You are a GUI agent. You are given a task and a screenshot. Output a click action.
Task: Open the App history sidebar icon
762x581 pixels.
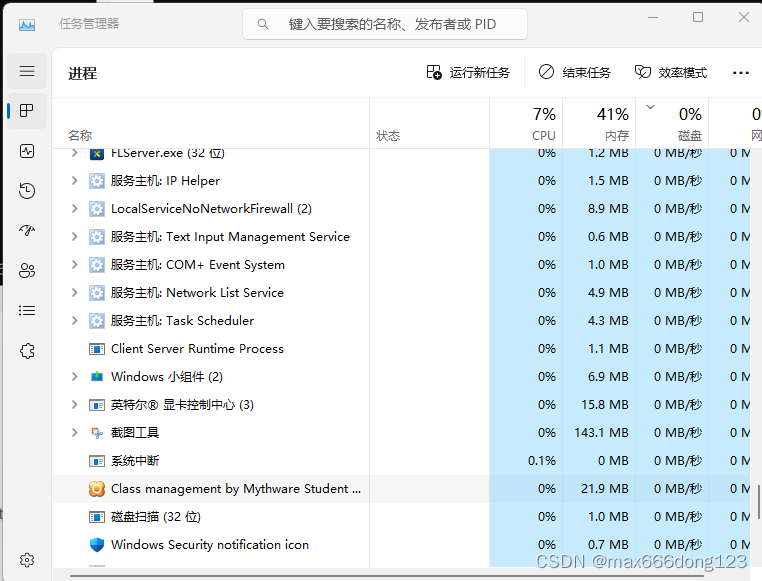27,191
